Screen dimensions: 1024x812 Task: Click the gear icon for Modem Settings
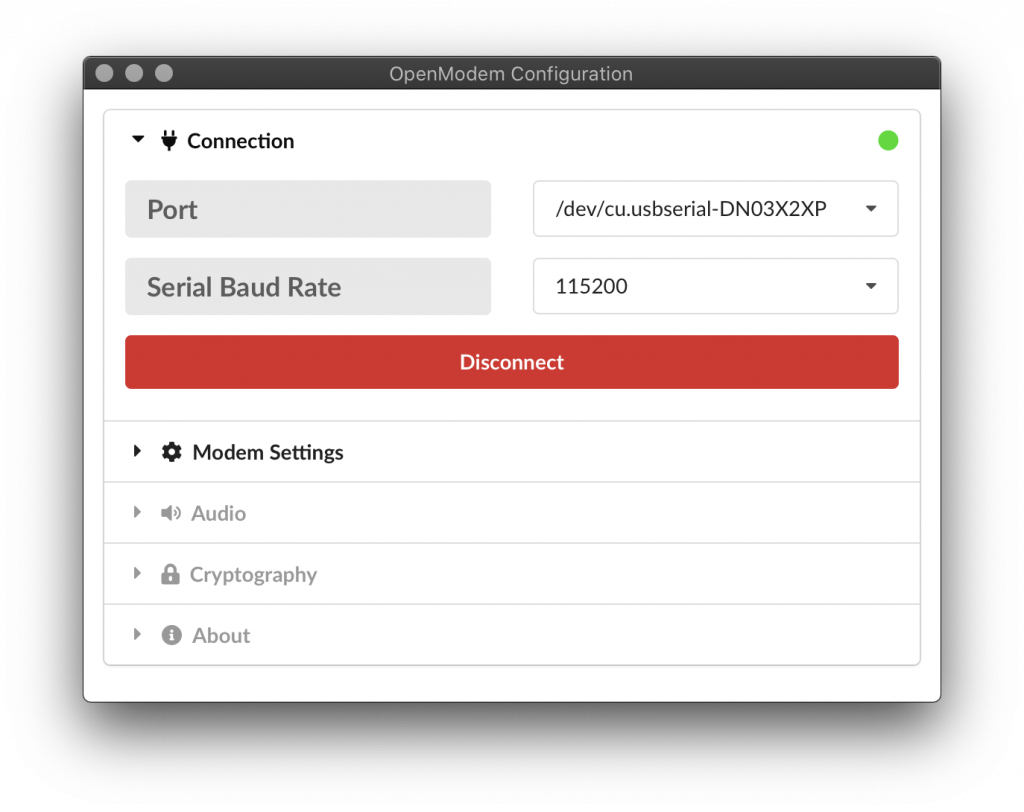tap(172, 452)
